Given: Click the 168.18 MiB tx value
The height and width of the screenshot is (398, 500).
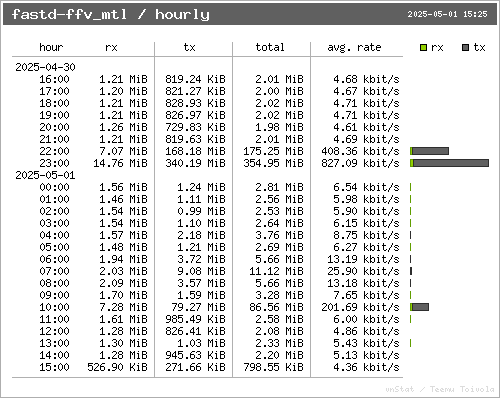Looking at the screenshot, I should point(195,151).
